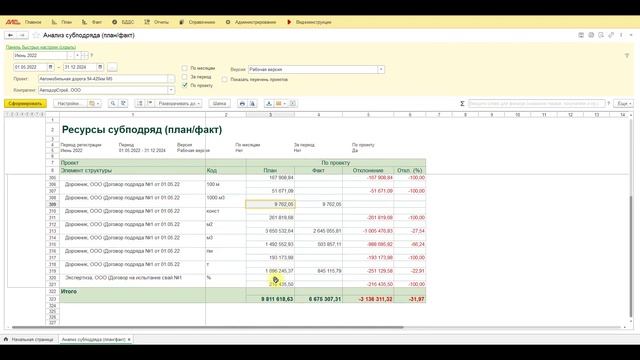Go forward with the right arrow button
Image resolution: width=640 pixels, height=360 pixels.
tap(22, 36)
